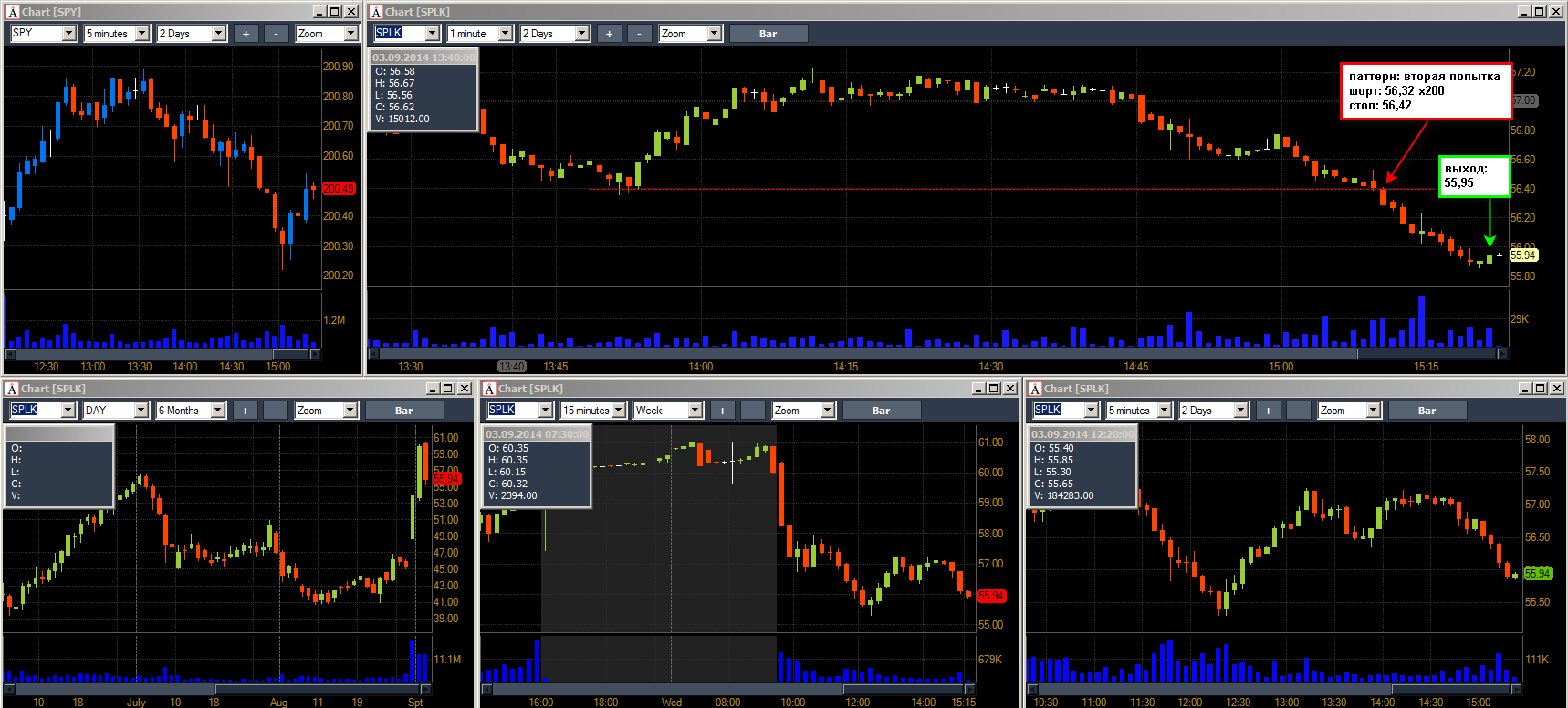
Task: Click the minus button in SPY chart toolbar
Action: pos(276,34)
